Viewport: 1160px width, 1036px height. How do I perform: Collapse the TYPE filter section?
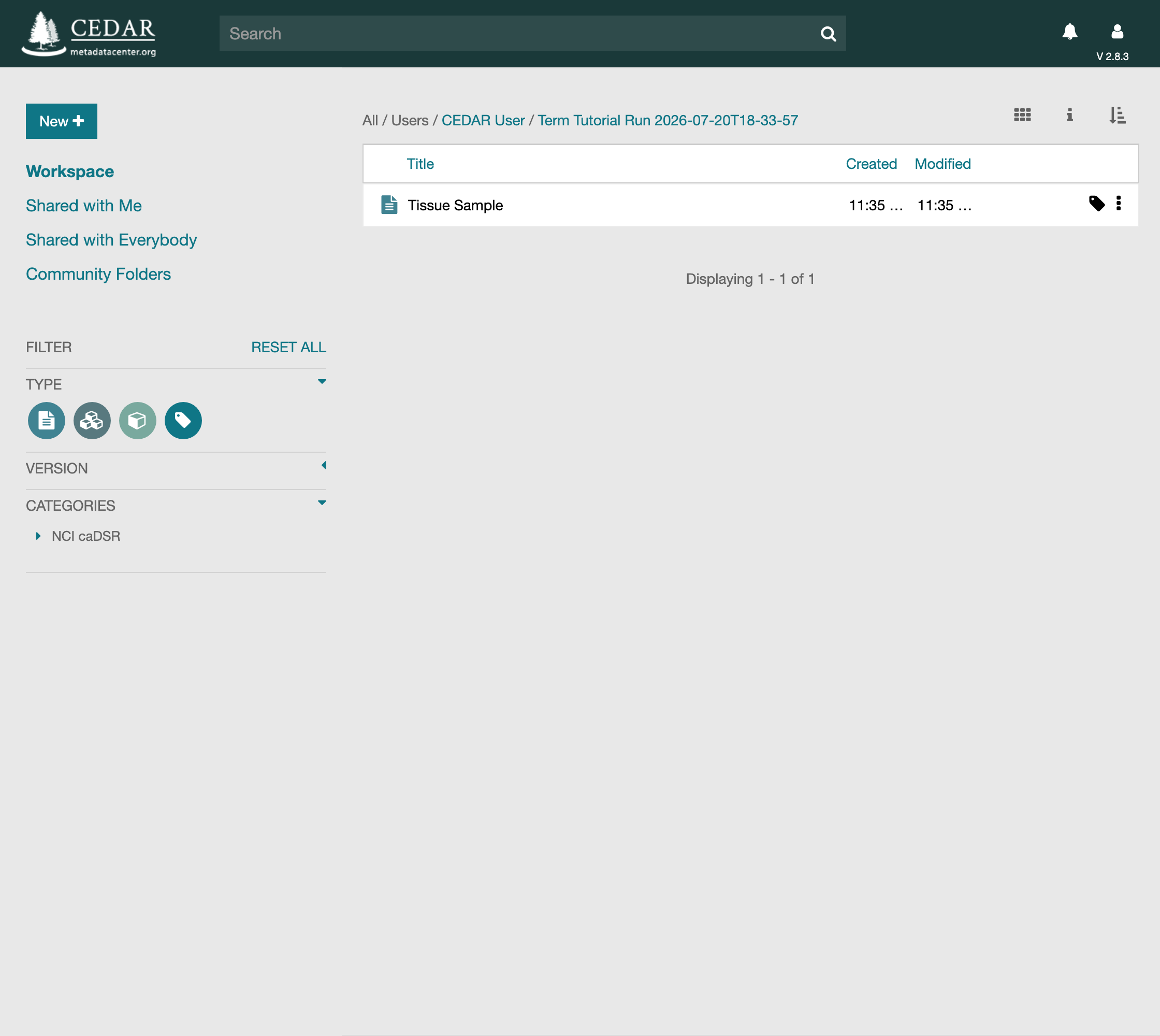(x=322, y=382)
